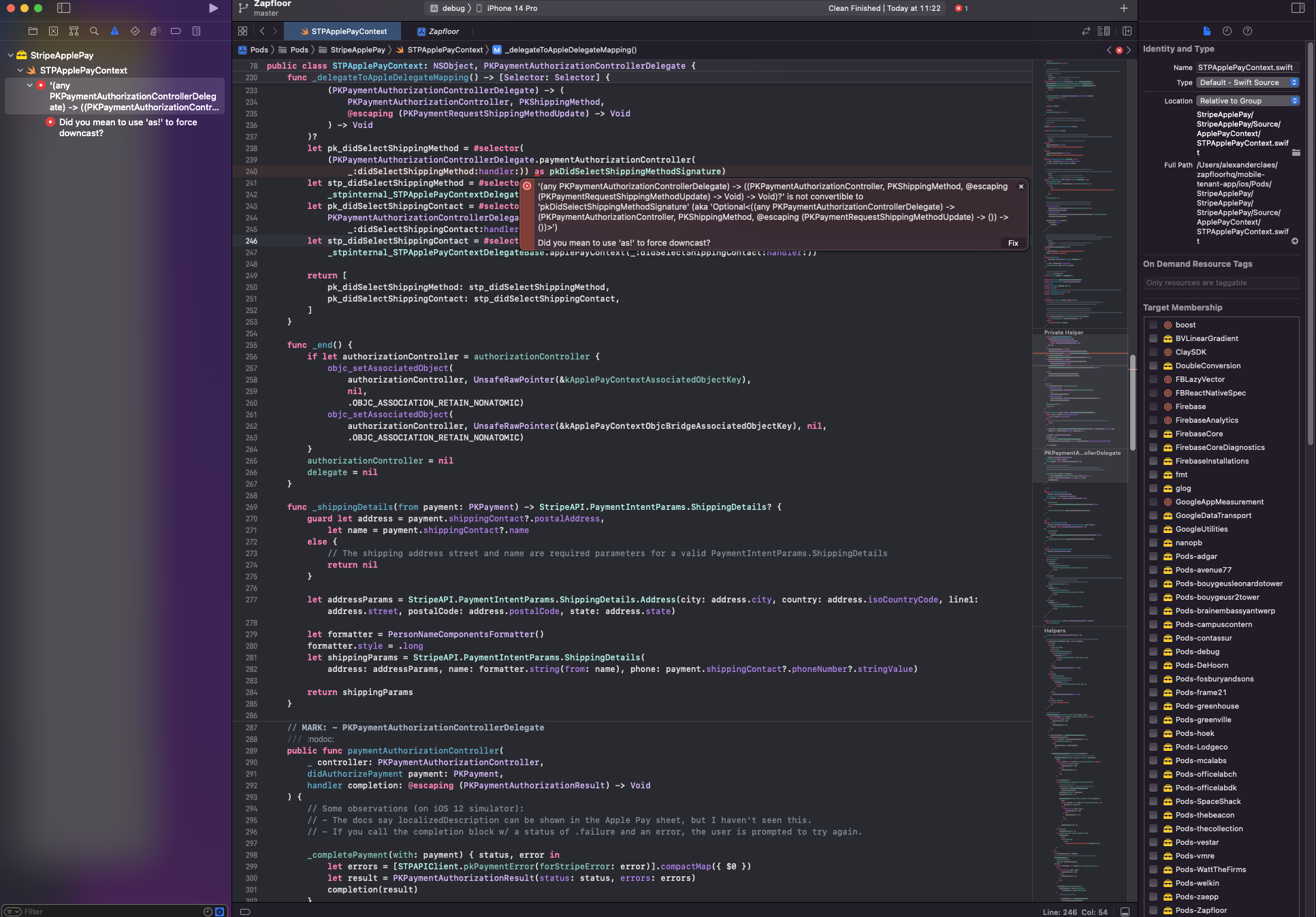The image size is (1316, 917).
Task: Open the Project navigator folder icon
Action: 33,31
